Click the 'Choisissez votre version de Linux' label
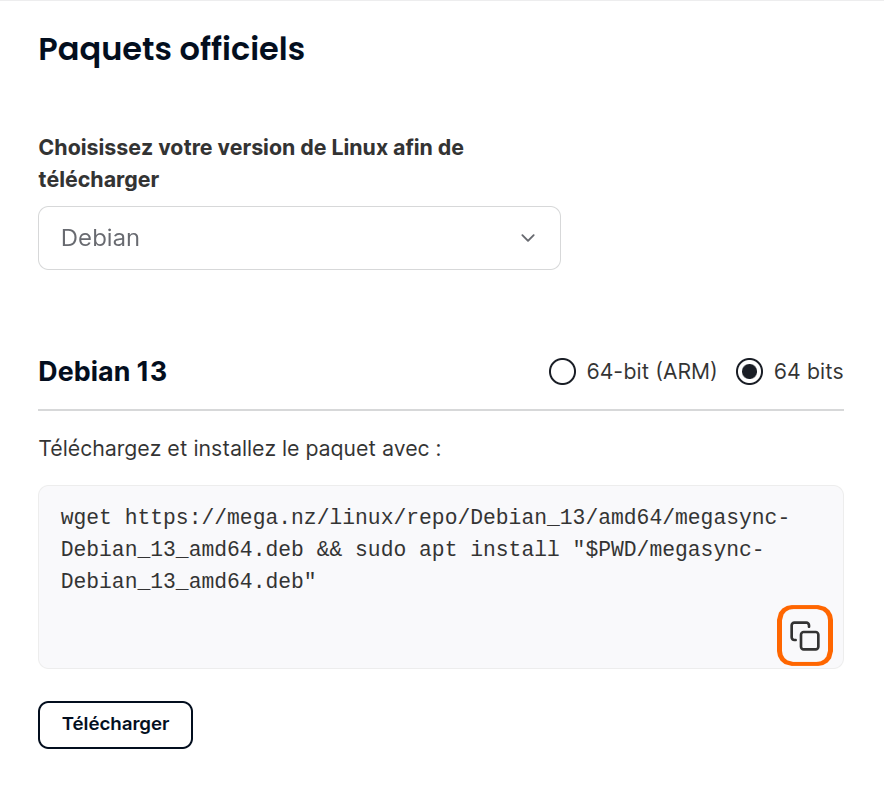The image size is (884, 788). (x=250, y=148)
